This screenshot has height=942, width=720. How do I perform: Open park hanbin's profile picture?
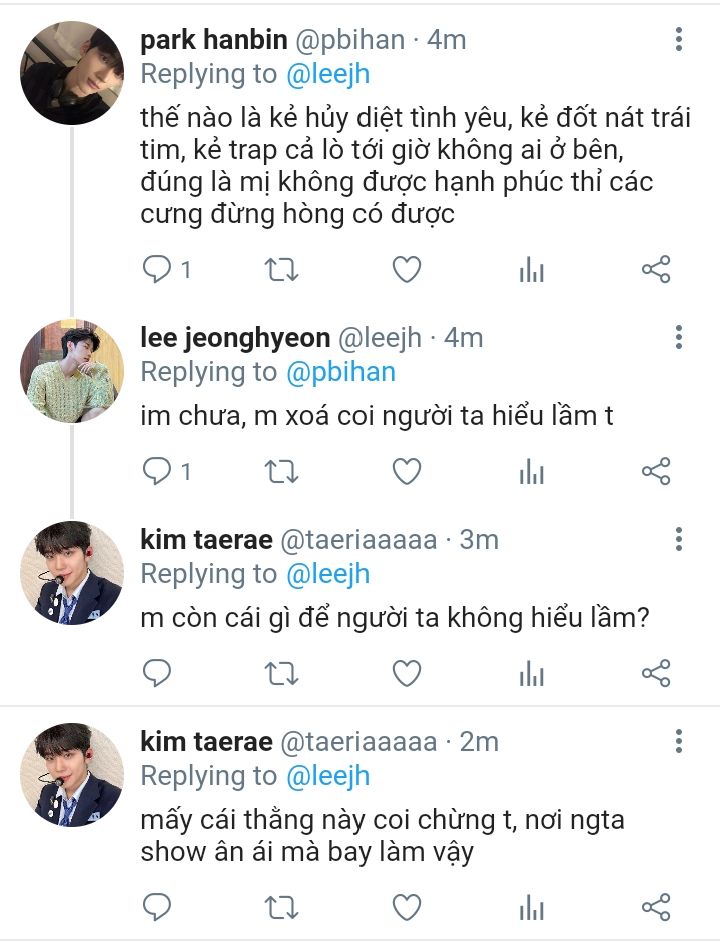coord(72,72)
